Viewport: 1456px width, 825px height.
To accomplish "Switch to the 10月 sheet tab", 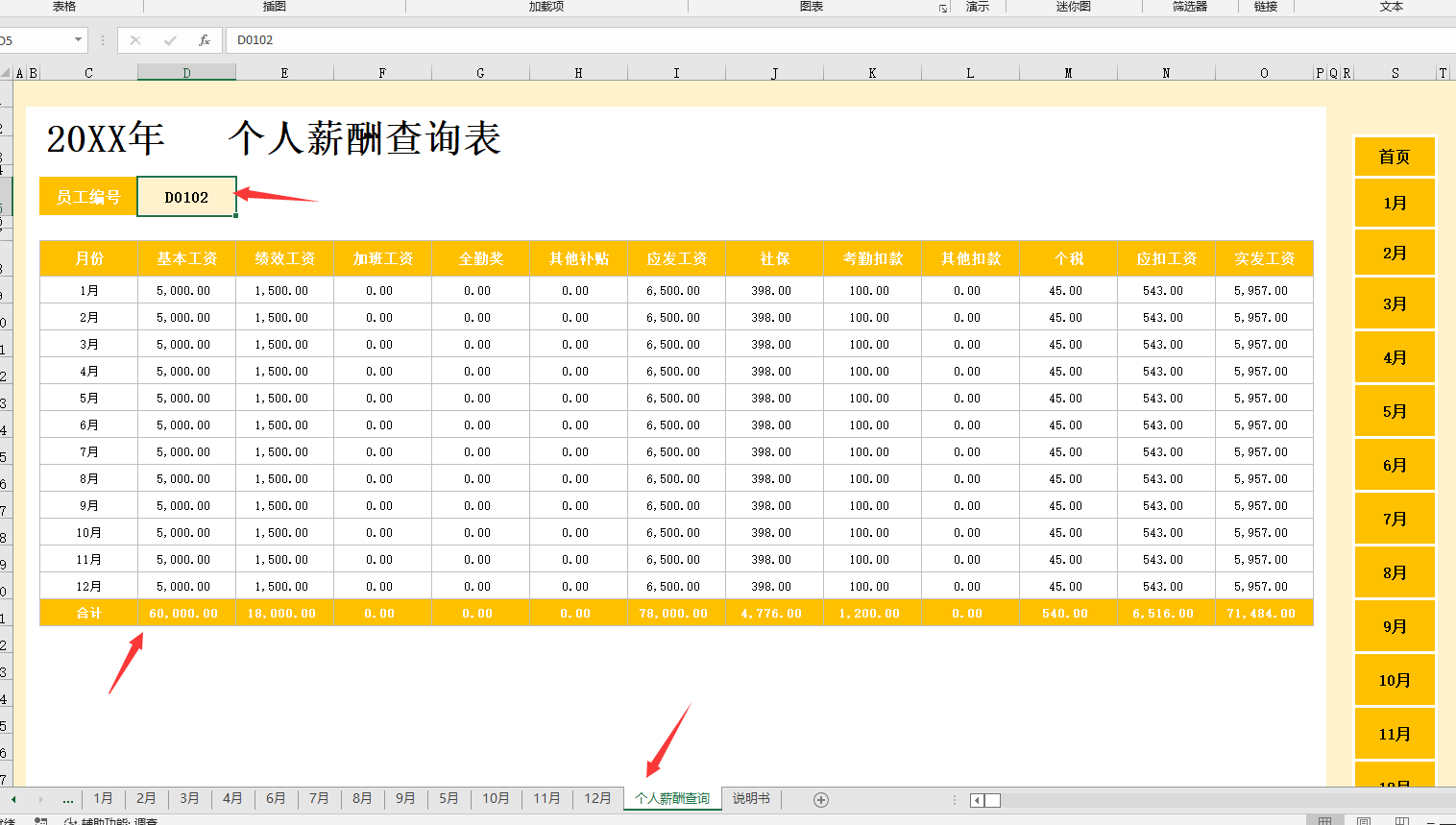I will 496,798.
